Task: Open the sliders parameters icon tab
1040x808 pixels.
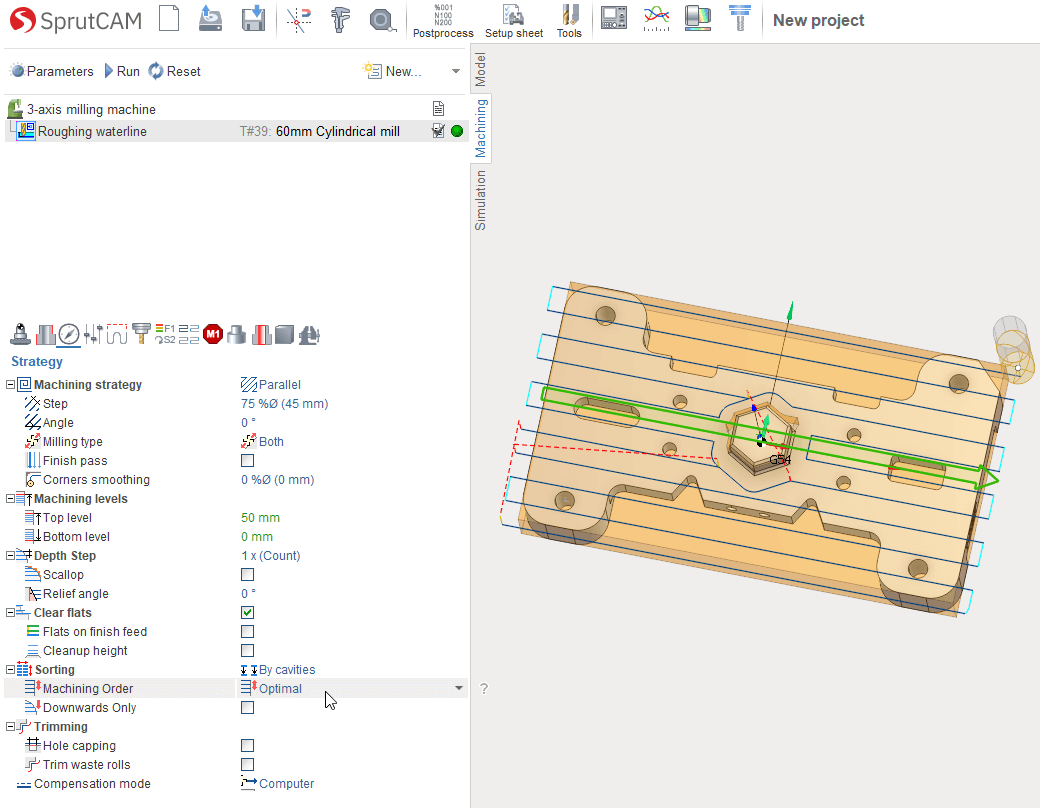Action: tap(94, 334)
